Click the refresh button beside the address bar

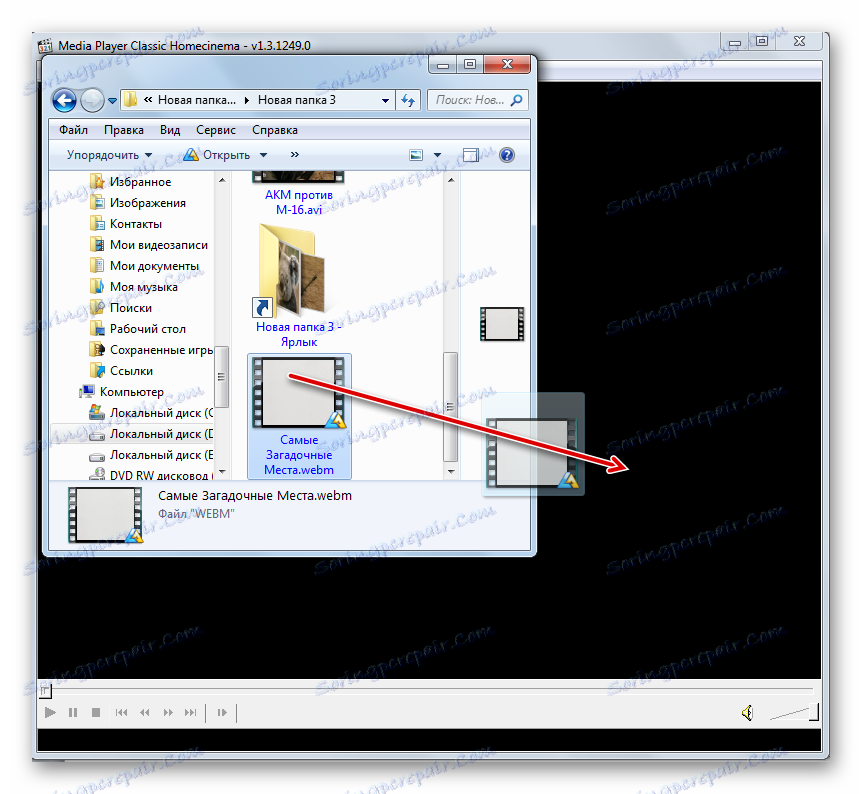(x=408, y=101)
